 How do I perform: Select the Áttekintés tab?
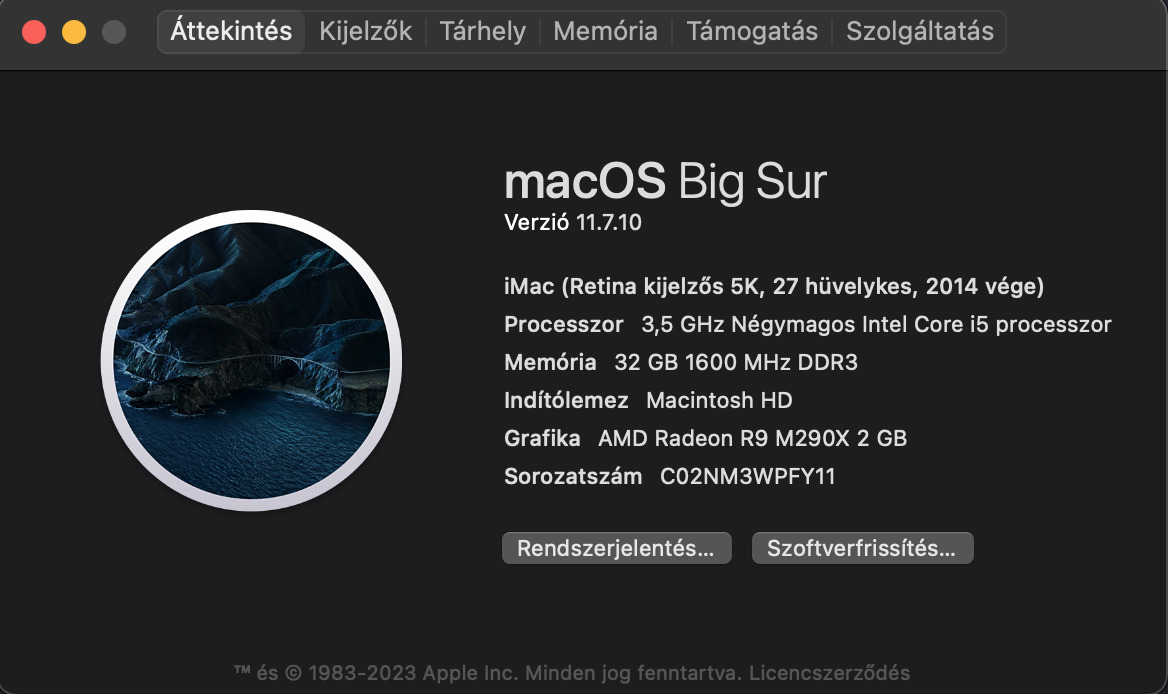231,31
